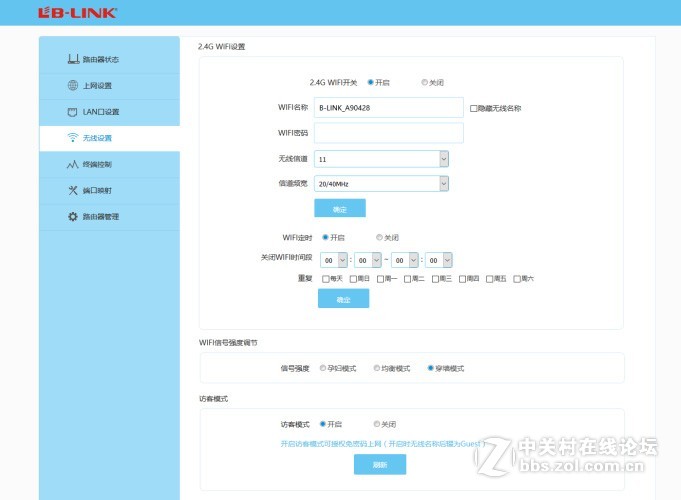Click the Wi-Fi icon for 无线设置

tap(72, 137)
